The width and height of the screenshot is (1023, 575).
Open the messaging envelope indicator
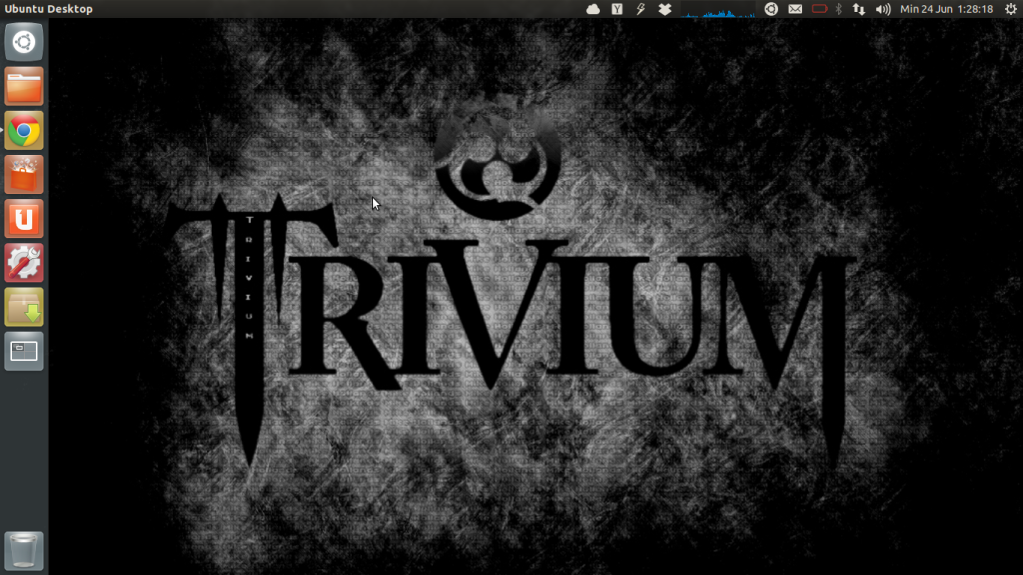pos(795,9)
